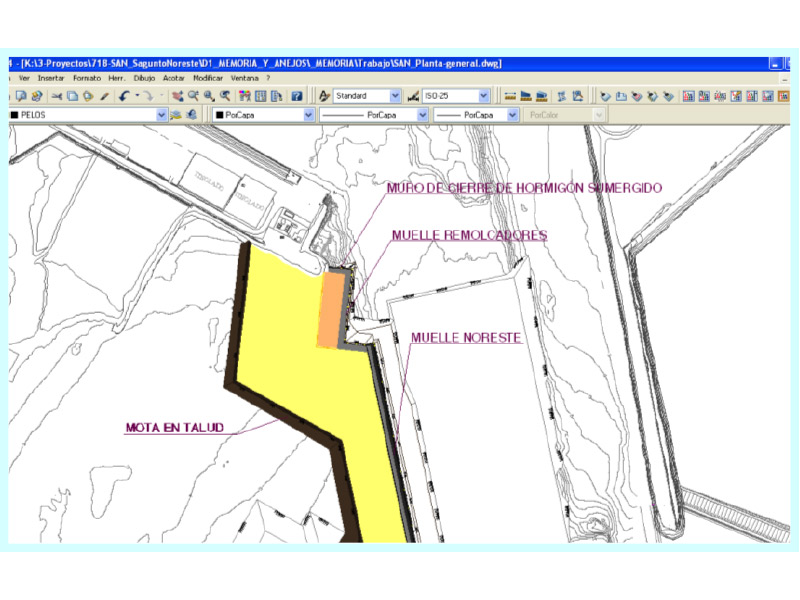Viewport: 800px width, 600px height.
Task: Click the copy icon in the toolbar
Action: (72, 96)
